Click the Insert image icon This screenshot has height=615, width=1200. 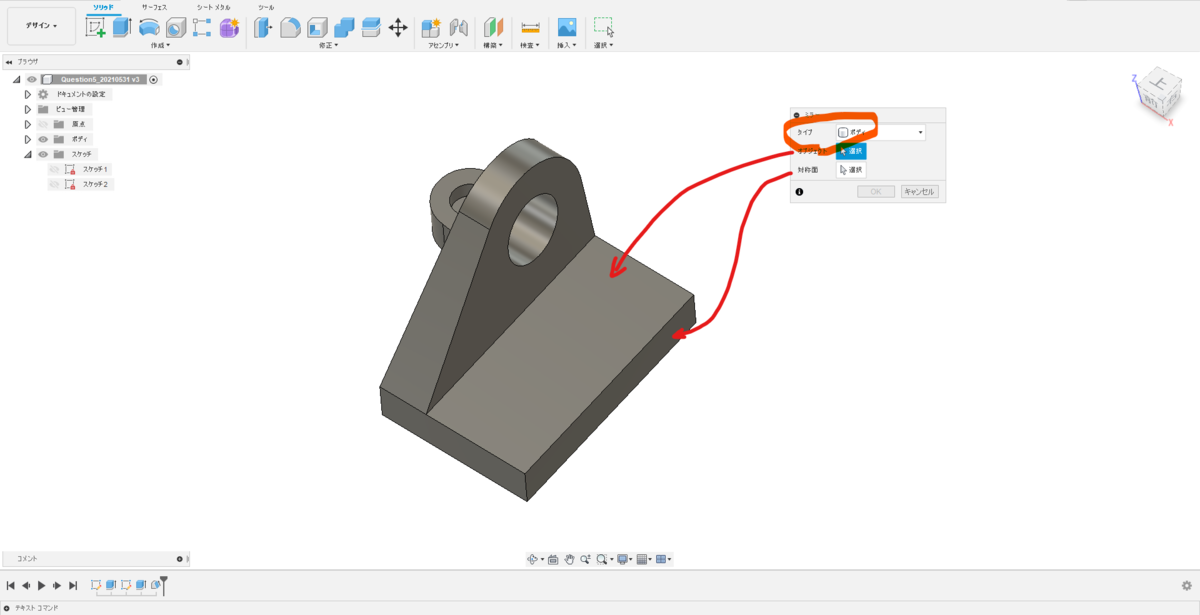click(567, 28)
